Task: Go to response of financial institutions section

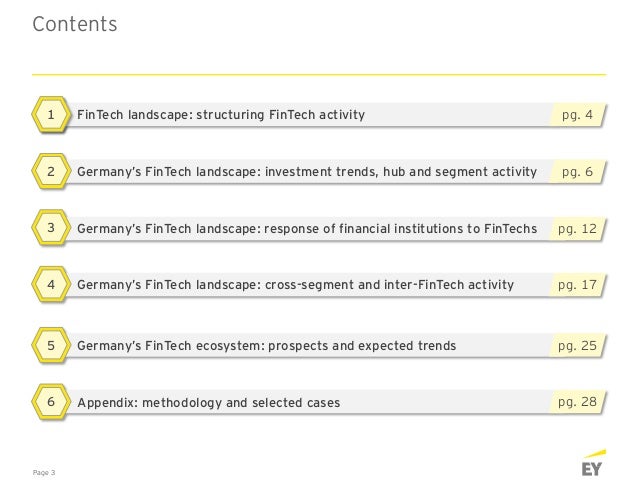Action: (x=307, y=229)
